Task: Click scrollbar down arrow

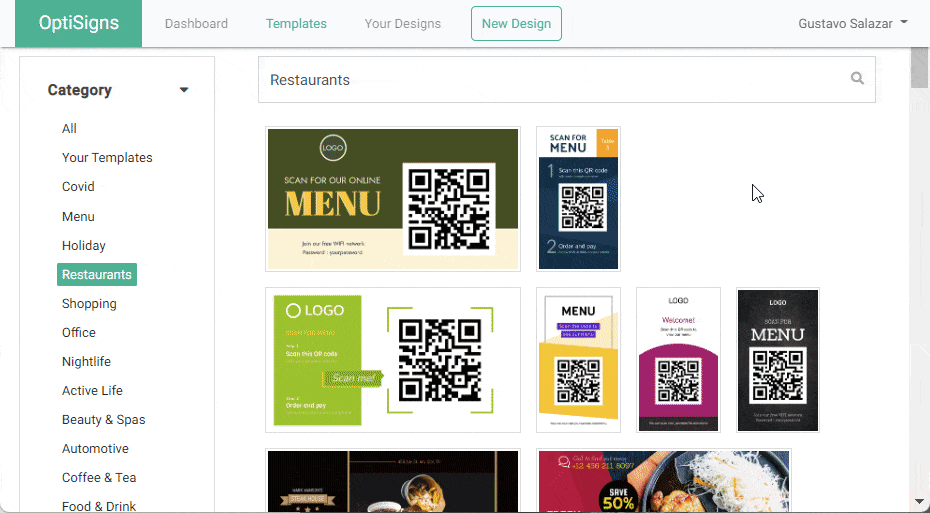Action: click(x=919, y=503)
